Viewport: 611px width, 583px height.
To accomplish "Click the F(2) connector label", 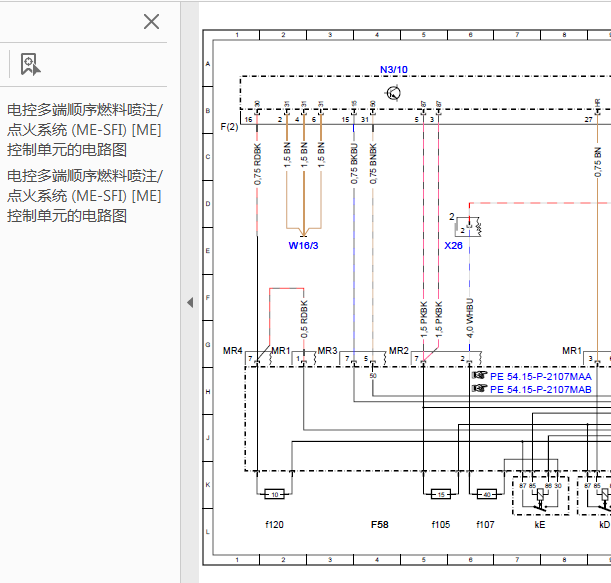I will (229, 127).
